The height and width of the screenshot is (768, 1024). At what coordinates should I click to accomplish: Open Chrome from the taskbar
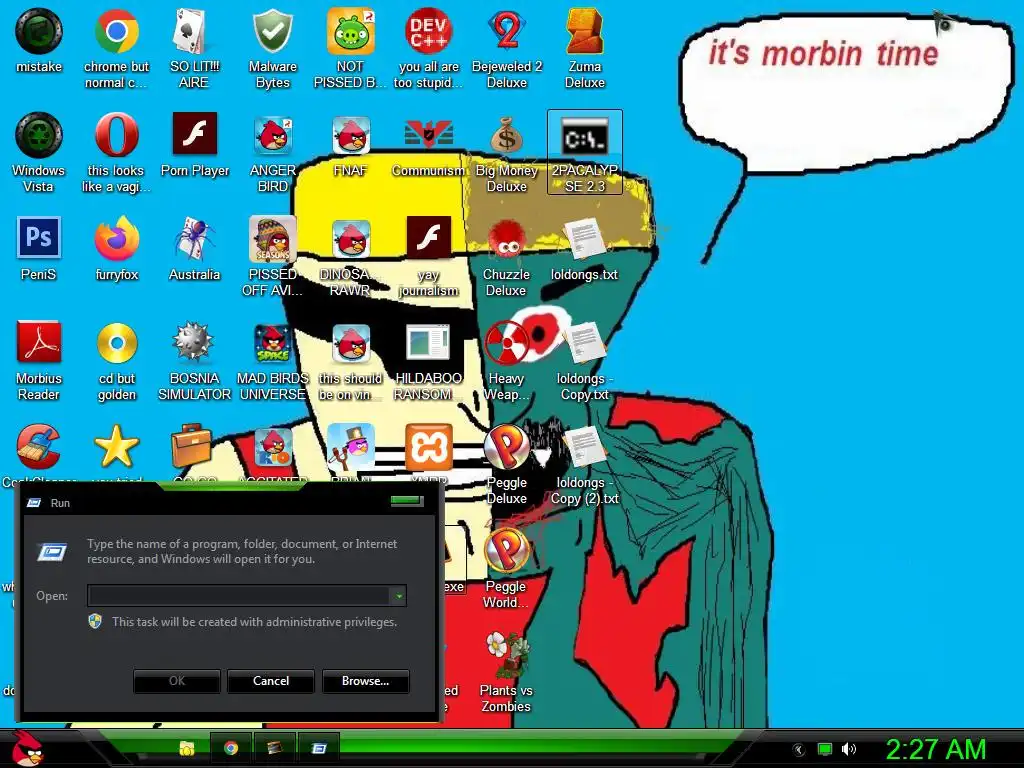pyautogui.click(x=231, y=748)
